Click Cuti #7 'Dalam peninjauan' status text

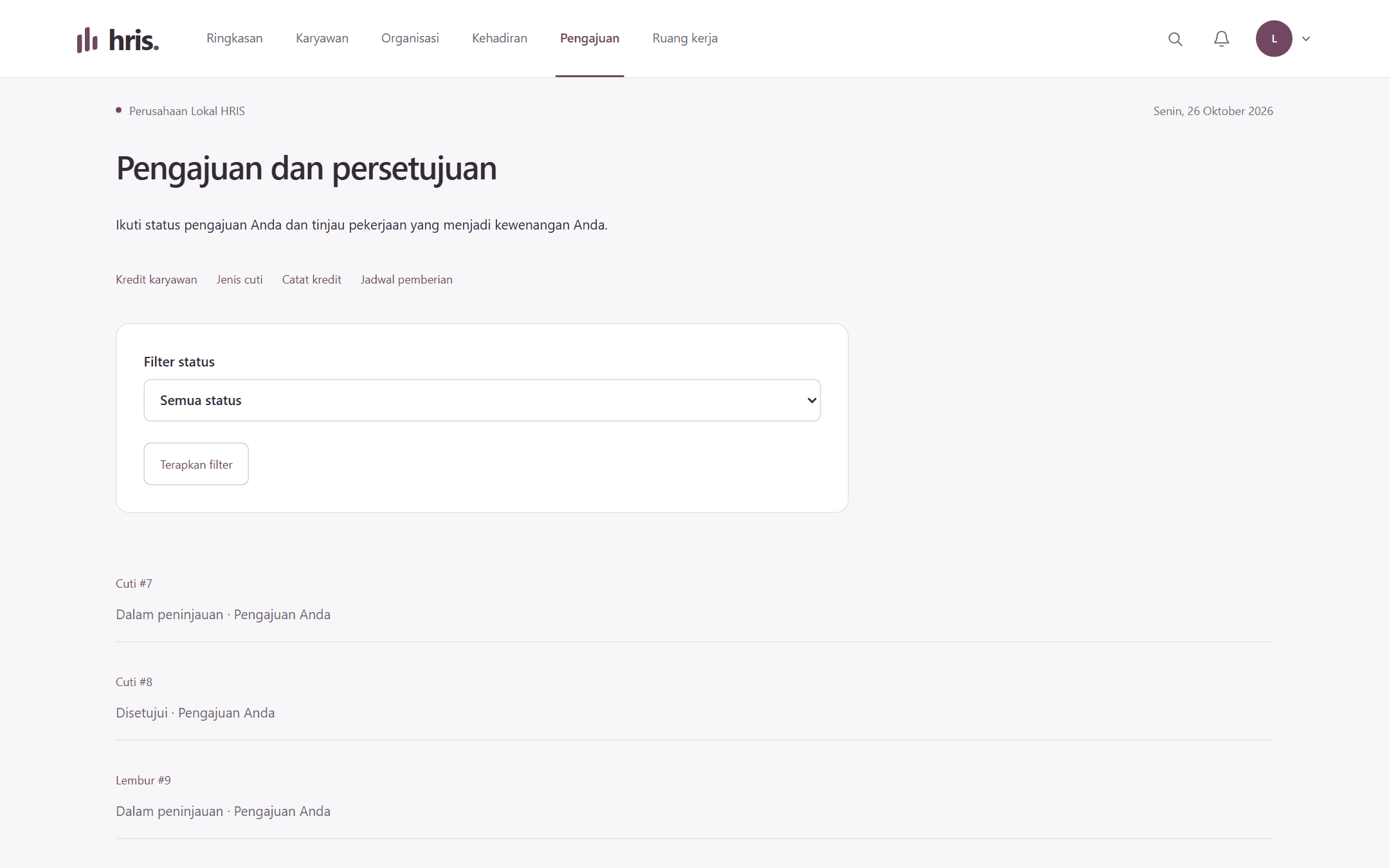[x=169, y=614]
